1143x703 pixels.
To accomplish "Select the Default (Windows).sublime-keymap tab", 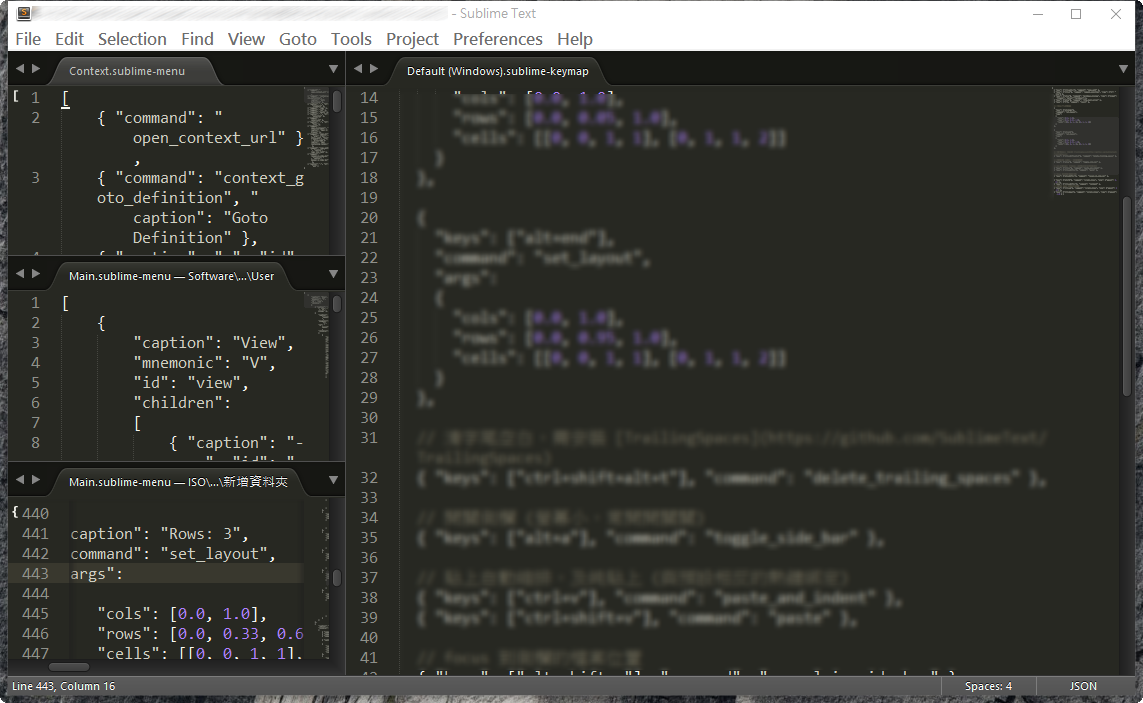I will pyautogui.click(x=498, y=71).
